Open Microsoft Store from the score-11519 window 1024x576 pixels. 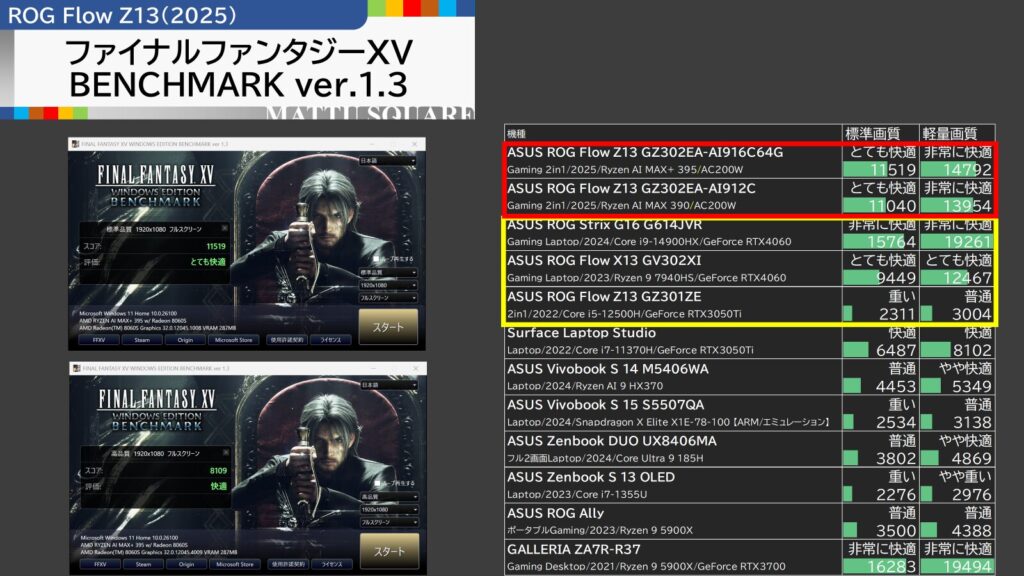click(x=234, y=340)
